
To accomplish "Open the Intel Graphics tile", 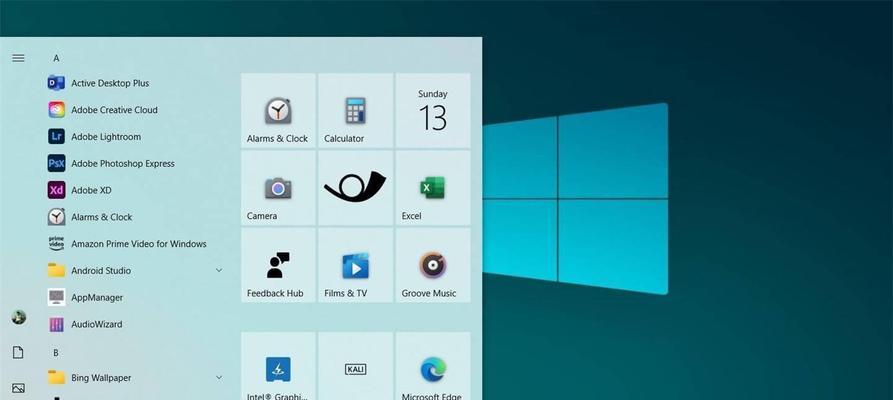I will point(278,366).
